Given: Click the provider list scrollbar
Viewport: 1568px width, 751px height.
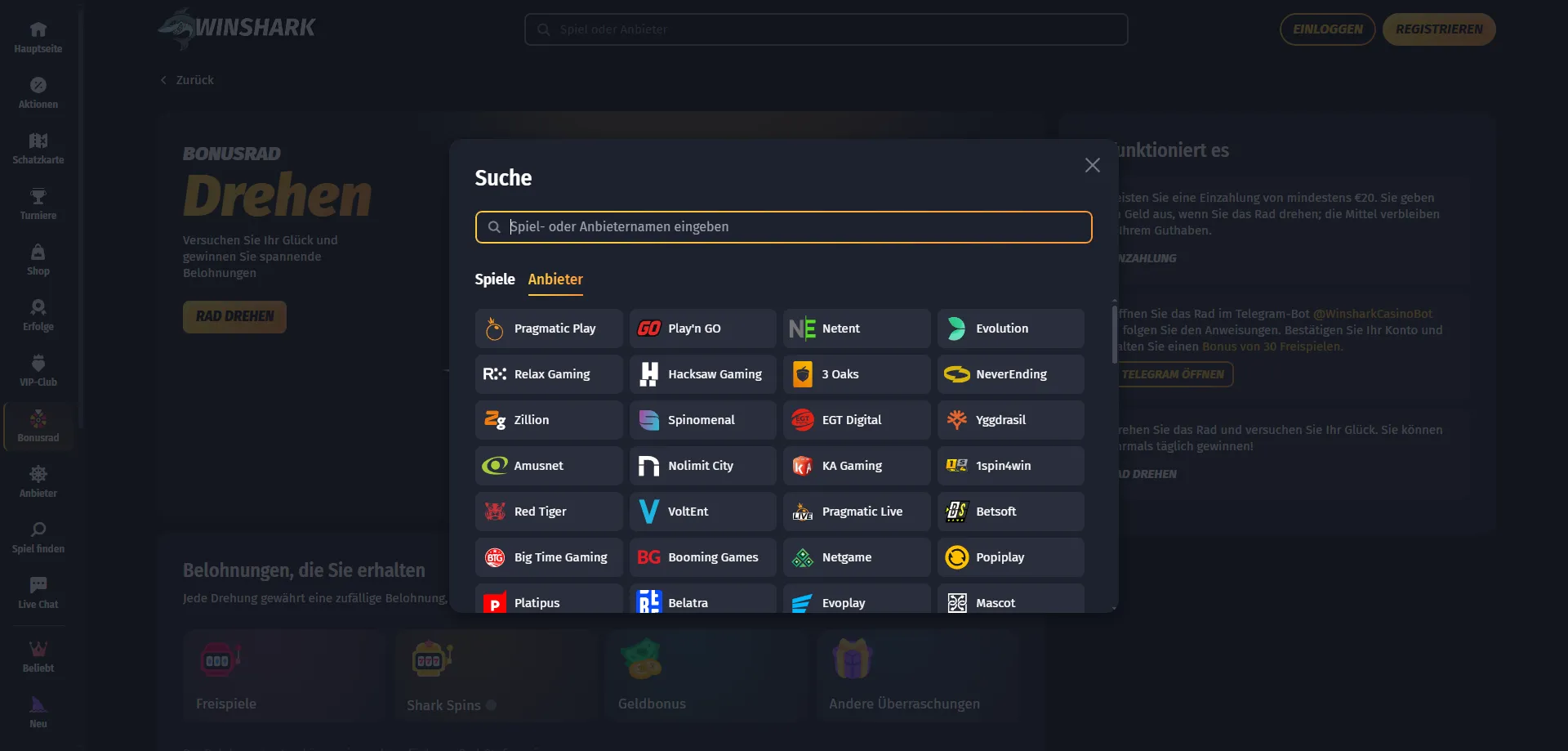Looking at the screenshot, I should [x=1114, y=334].
